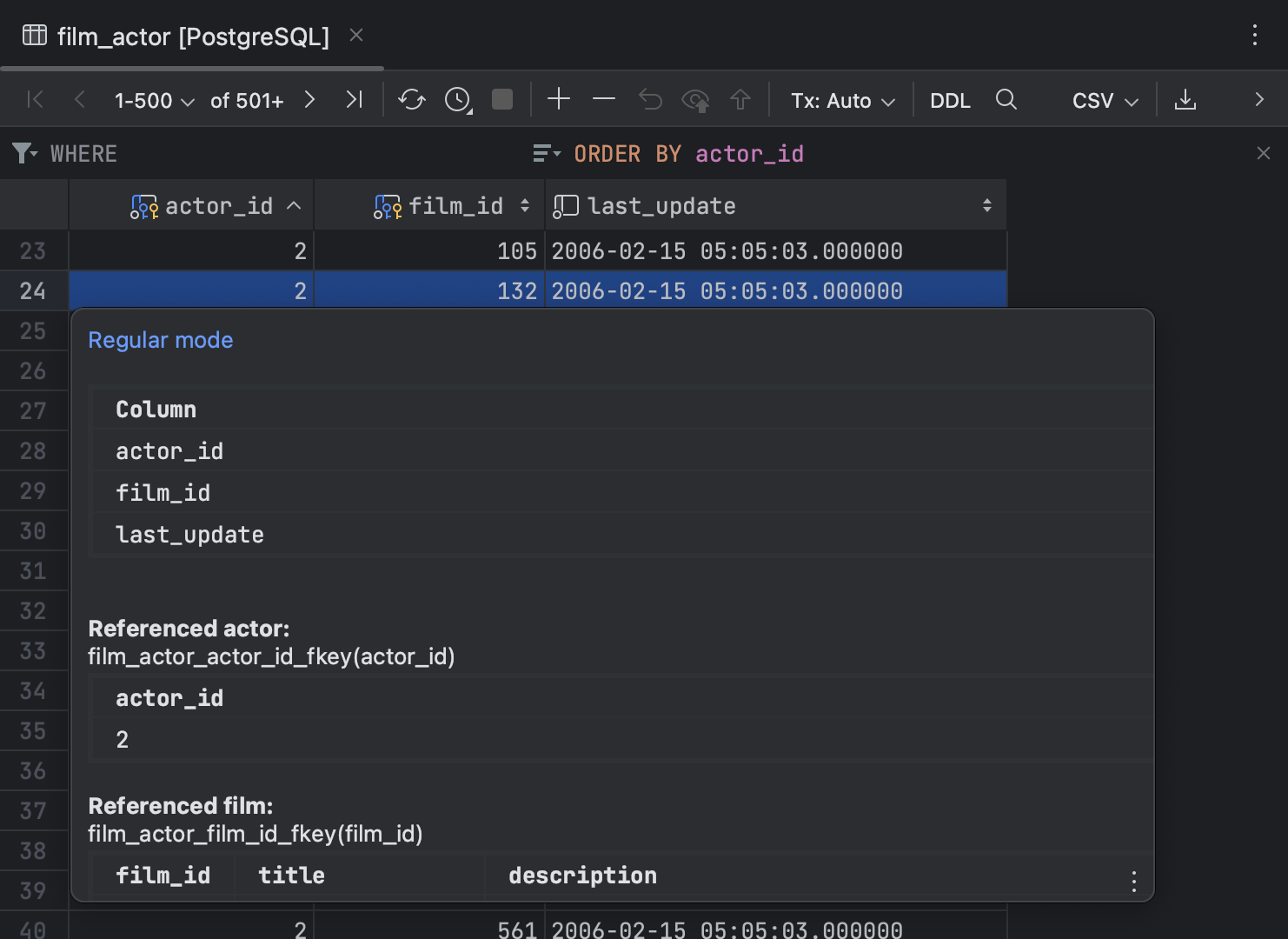Open search within the data grid

[x=1006, y=100]
